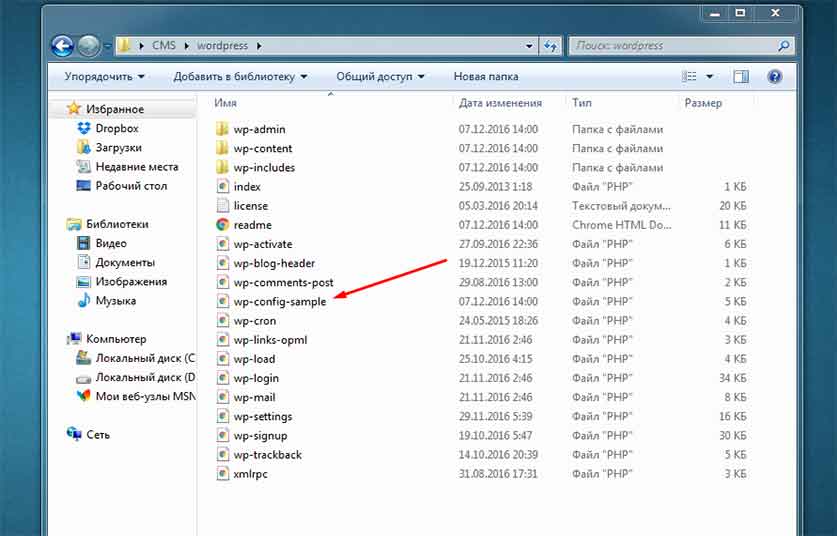Image resolution: width=837 pixels, height=536 pixels.
Task: Select Музыка library in sidebar
Action: 115,301
